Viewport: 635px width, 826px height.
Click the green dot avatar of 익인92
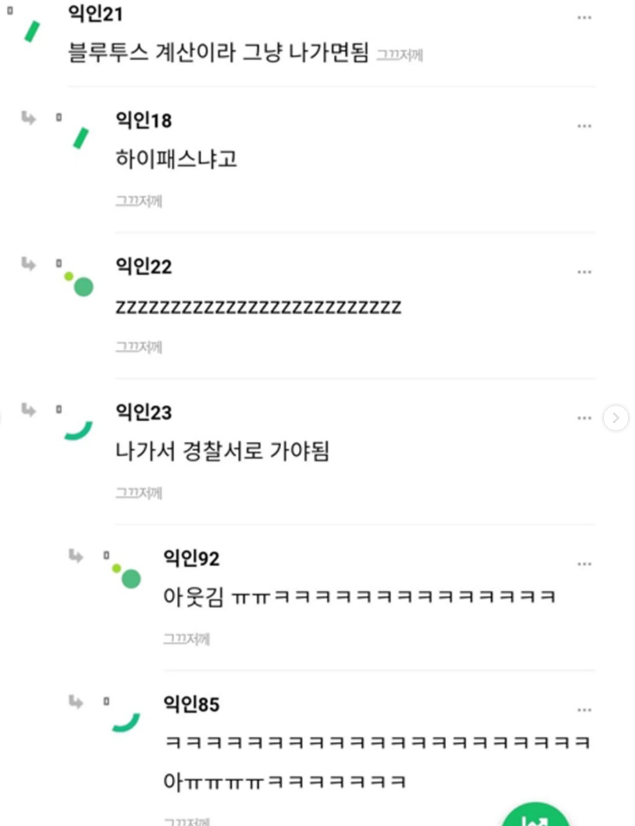[126, 576]
